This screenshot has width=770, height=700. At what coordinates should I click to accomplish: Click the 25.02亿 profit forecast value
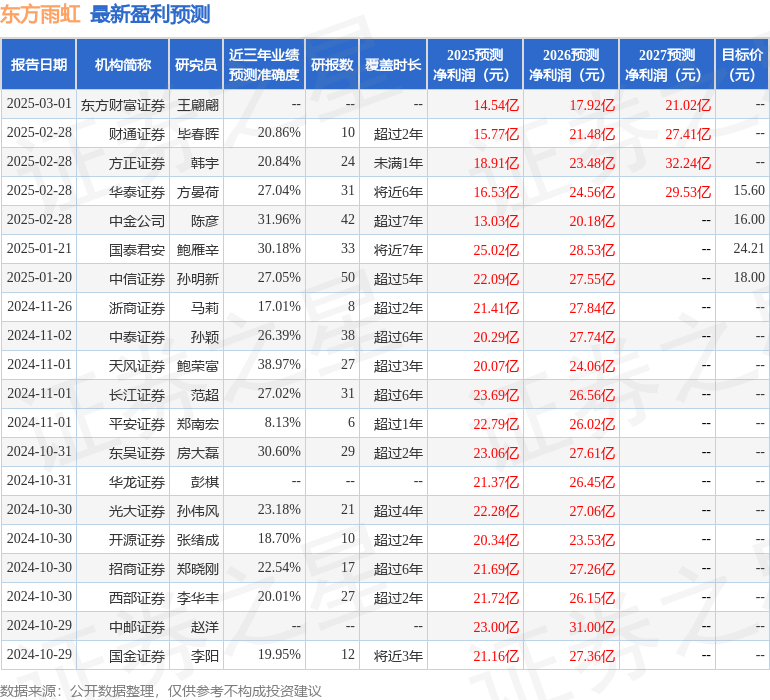pyautogui.click(x=496, y=249)
